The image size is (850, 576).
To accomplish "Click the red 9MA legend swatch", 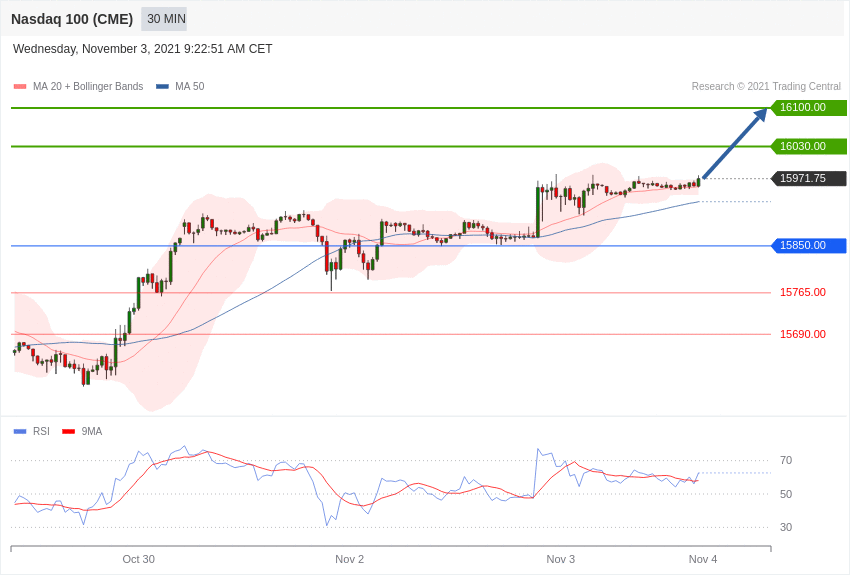I will [x=68, y=432].
